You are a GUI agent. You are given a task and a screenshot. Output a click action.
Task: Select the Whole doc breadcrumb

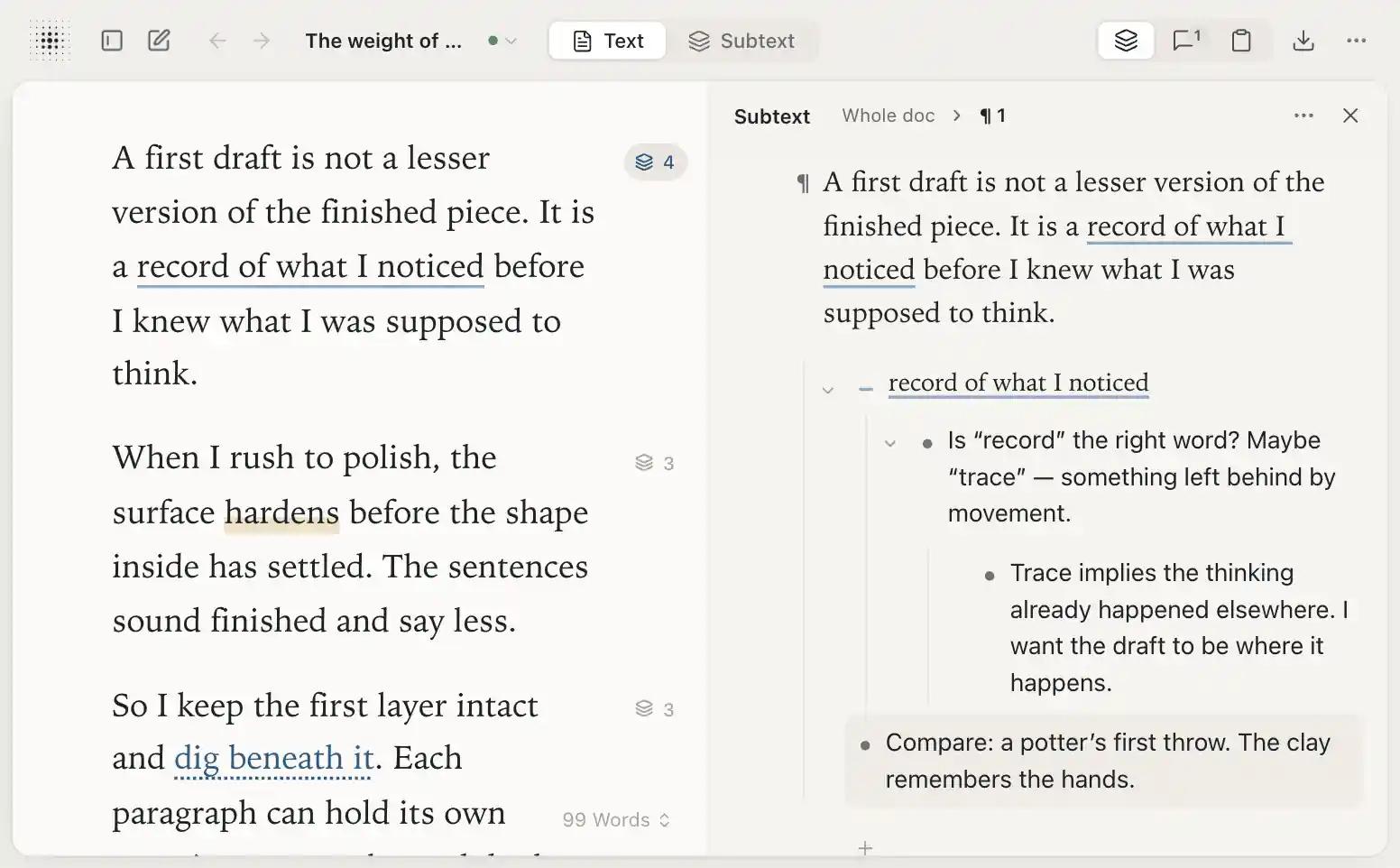[x=889, y=115]
